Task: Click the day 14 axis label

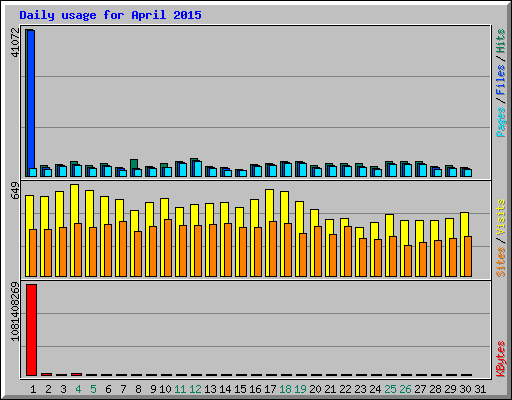Action: [x=225, y=389]
